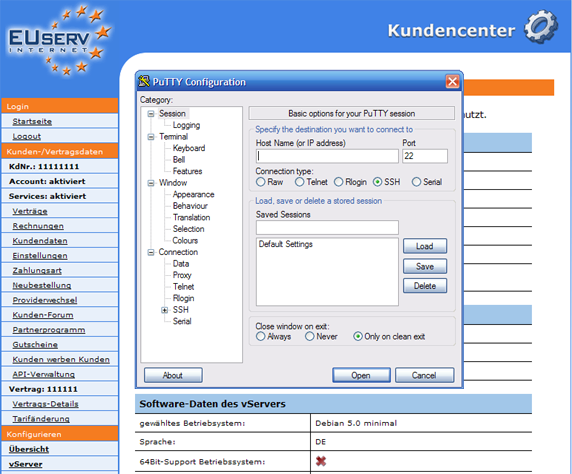Click the Kundencenter gear icon

pyautogui.click(x=541, y=27)
